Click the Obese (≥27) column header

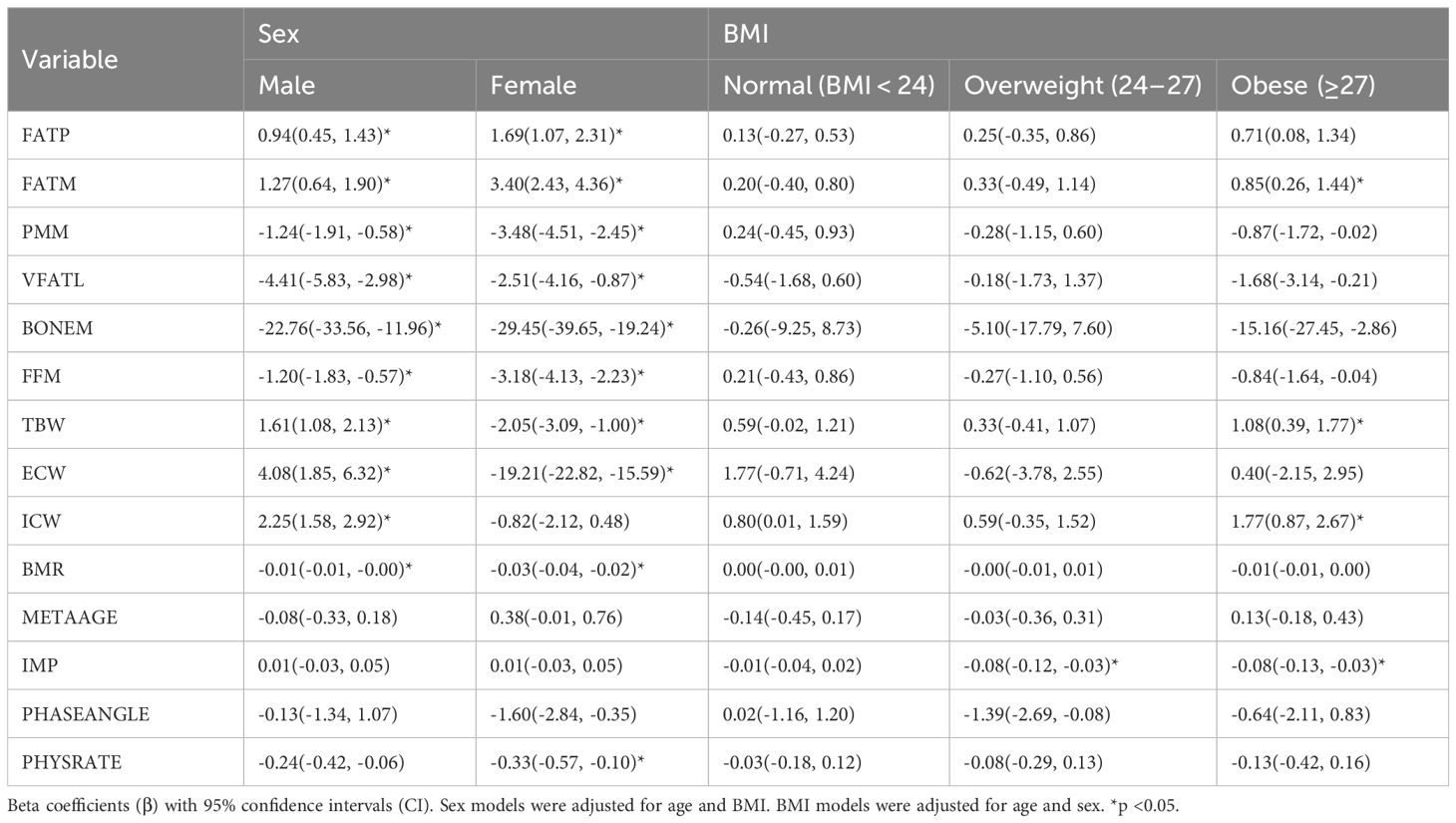coord(1302,86)
